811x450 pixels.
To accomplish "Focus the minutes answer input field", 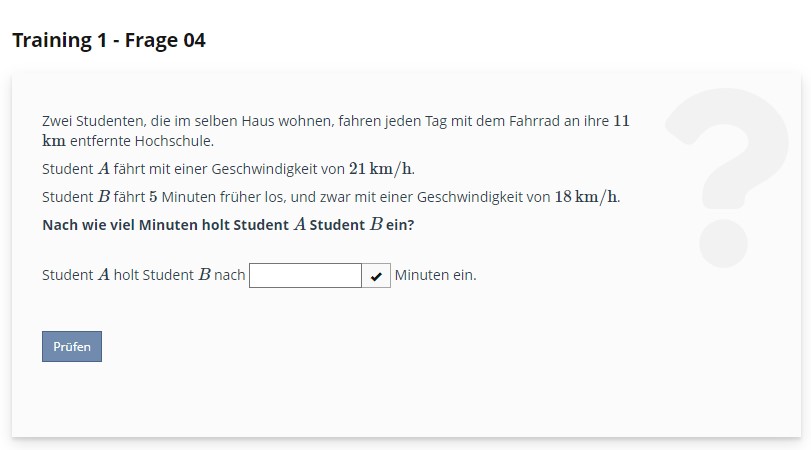I will pos(305,276).
